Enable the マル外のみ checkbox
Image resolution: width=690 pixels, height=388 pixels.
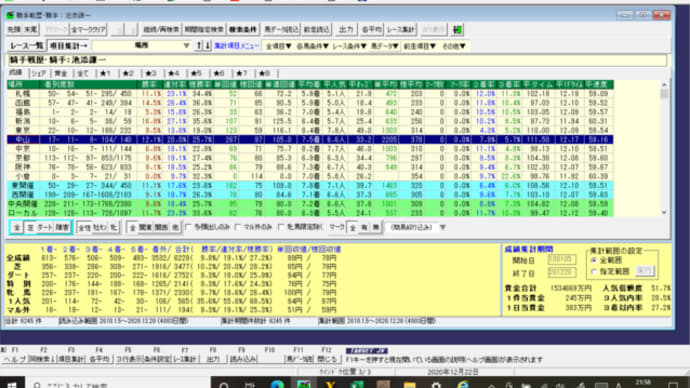(x=238, y=227)
